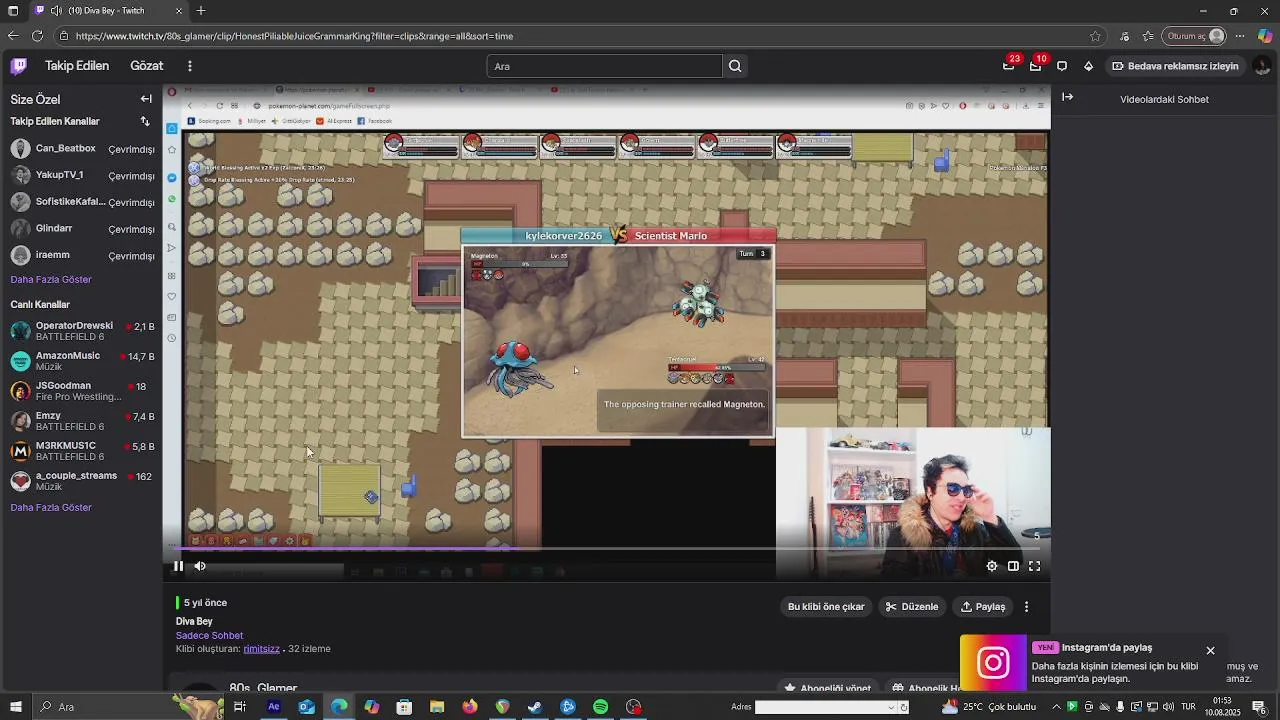The image size is (1280, 720).
Task: Click the Twitch logo home icon
Action: tap(19, 66)
